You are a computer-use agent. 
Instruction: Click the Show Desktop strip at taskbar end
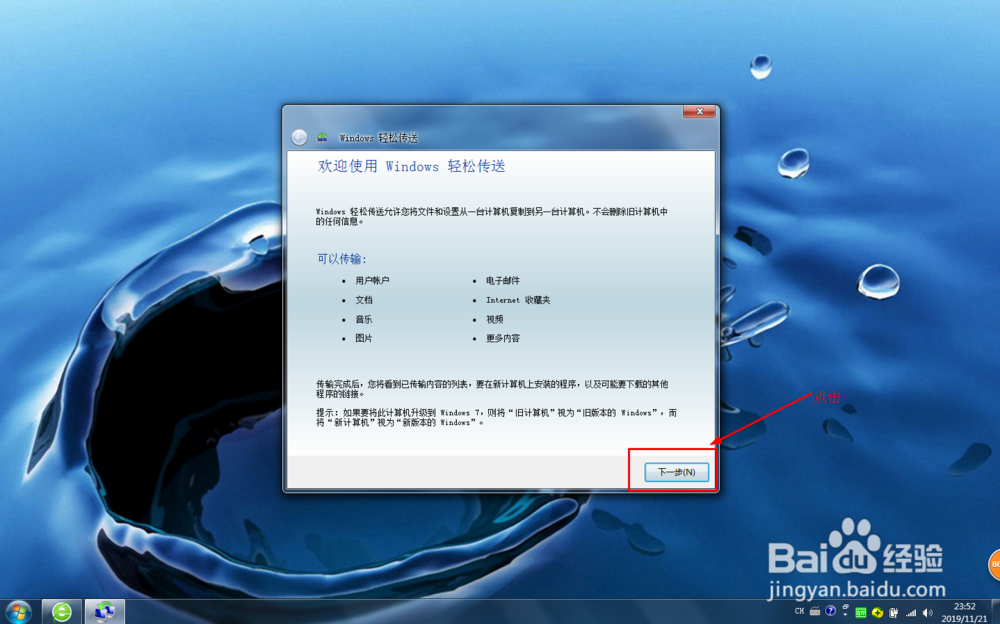click(996, 611)
